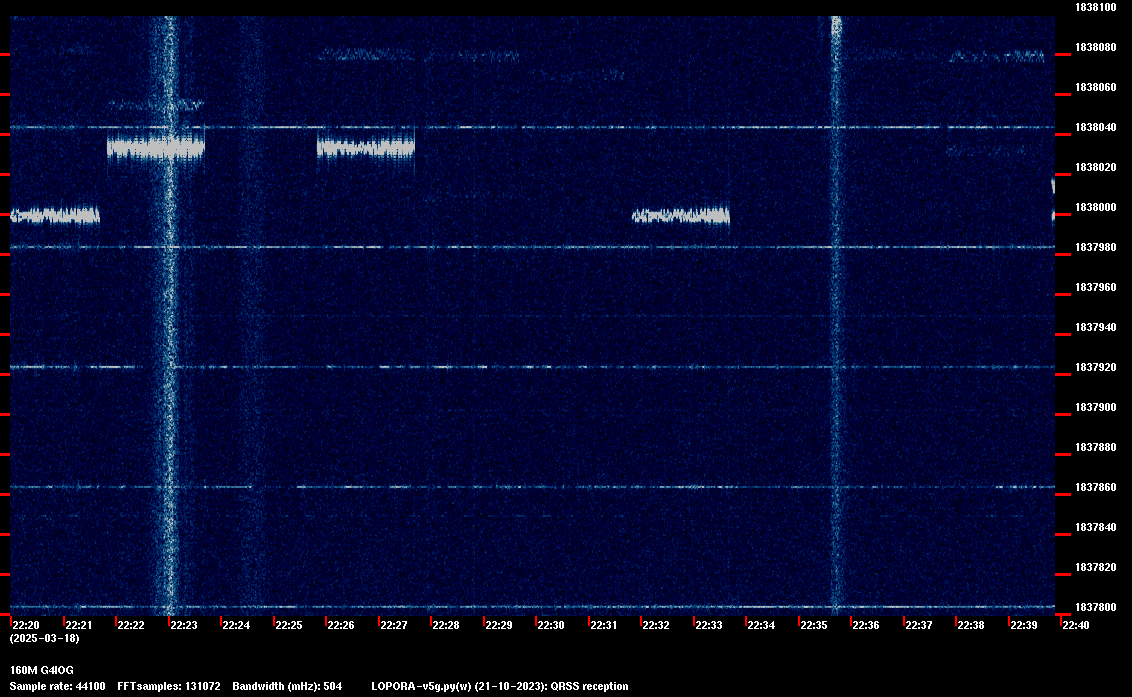Click the 1838100 frequency label
This screenshot has height=697, width=1132.
tap(1096, 7)
